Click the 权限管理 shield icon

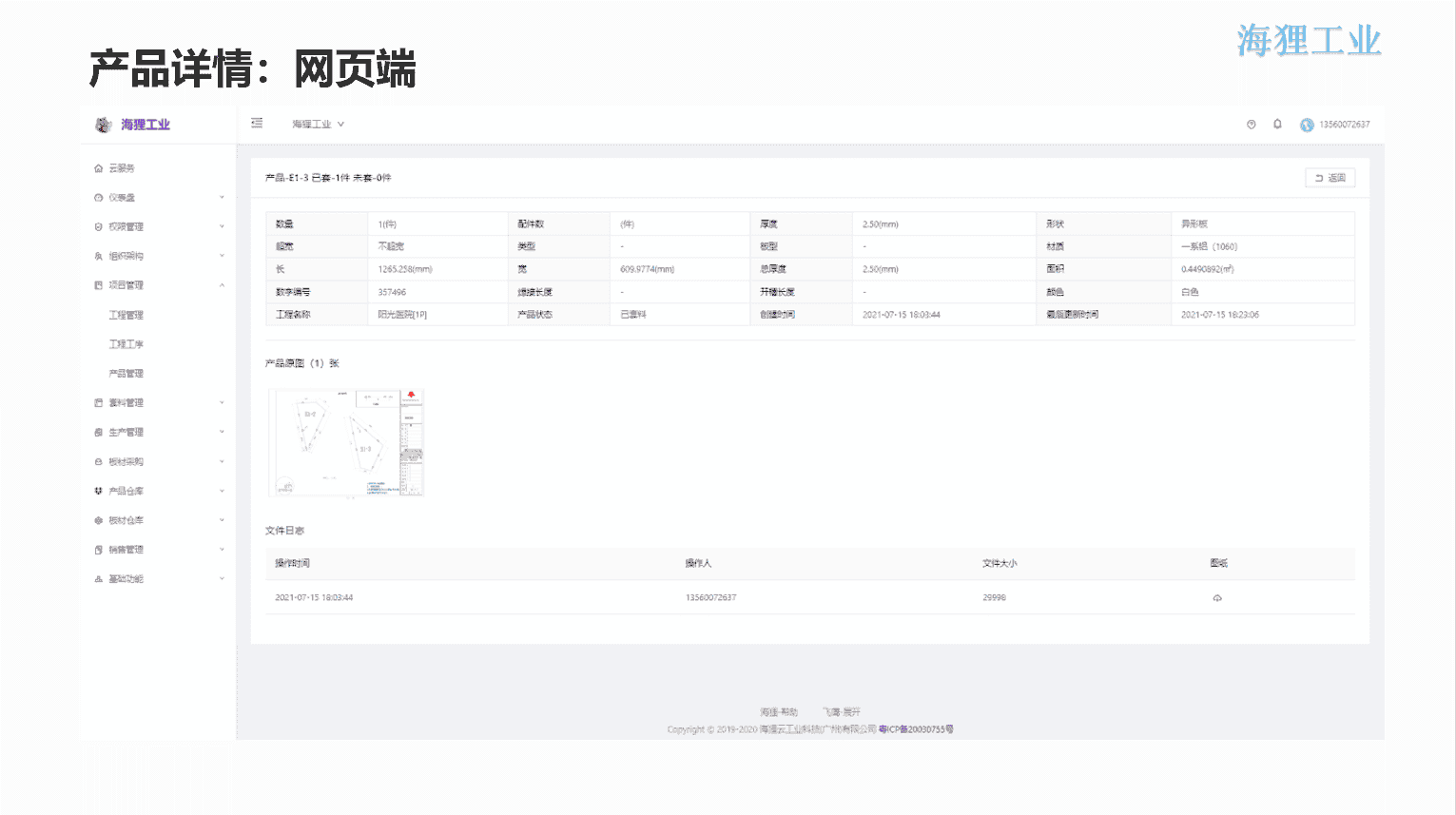coord(98,226)
